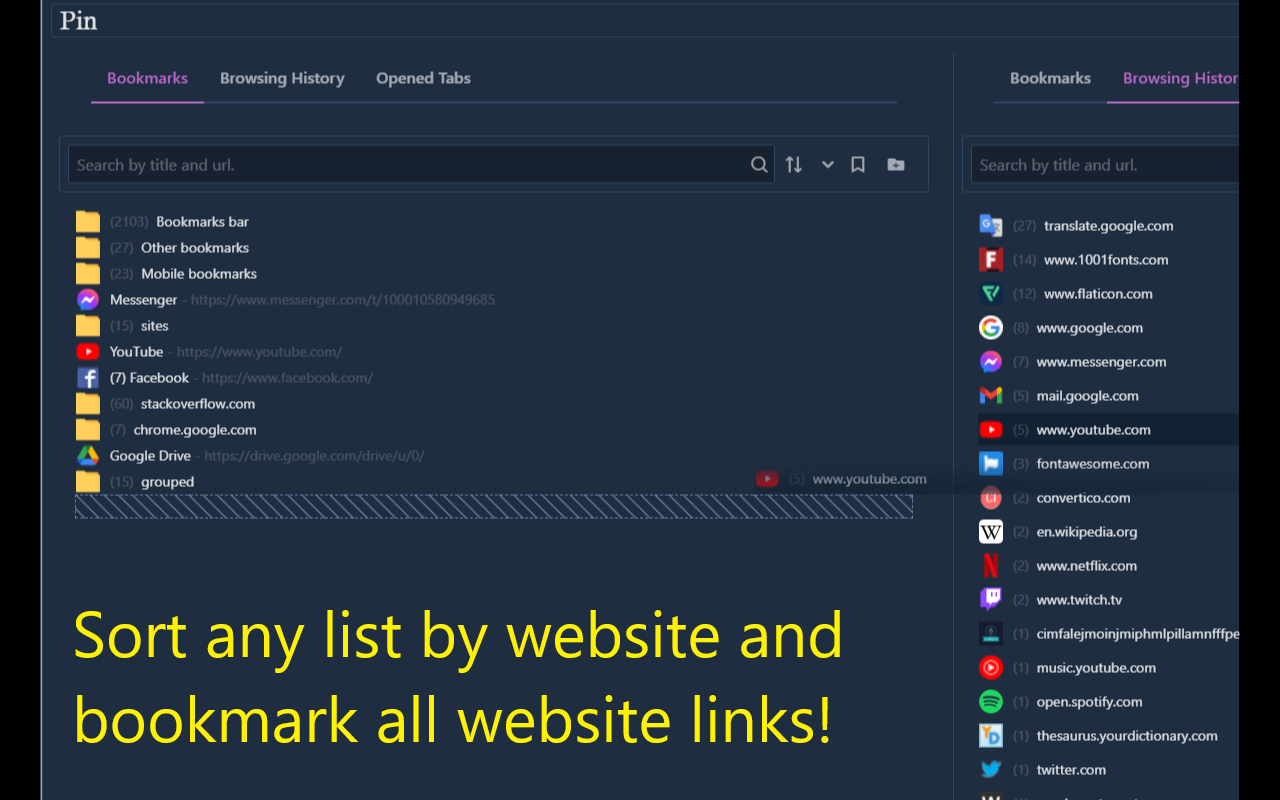Click the YouTube bookmark icon
Viewport: 1280px width, 800px height.
click(88, 352)
